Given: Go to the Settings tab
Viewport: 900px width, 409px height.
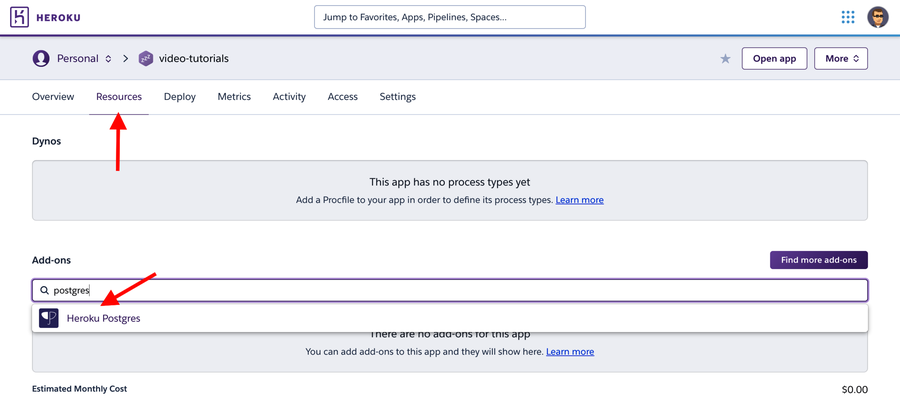Looking at the screenshot, I should click(x=398, y=97).
